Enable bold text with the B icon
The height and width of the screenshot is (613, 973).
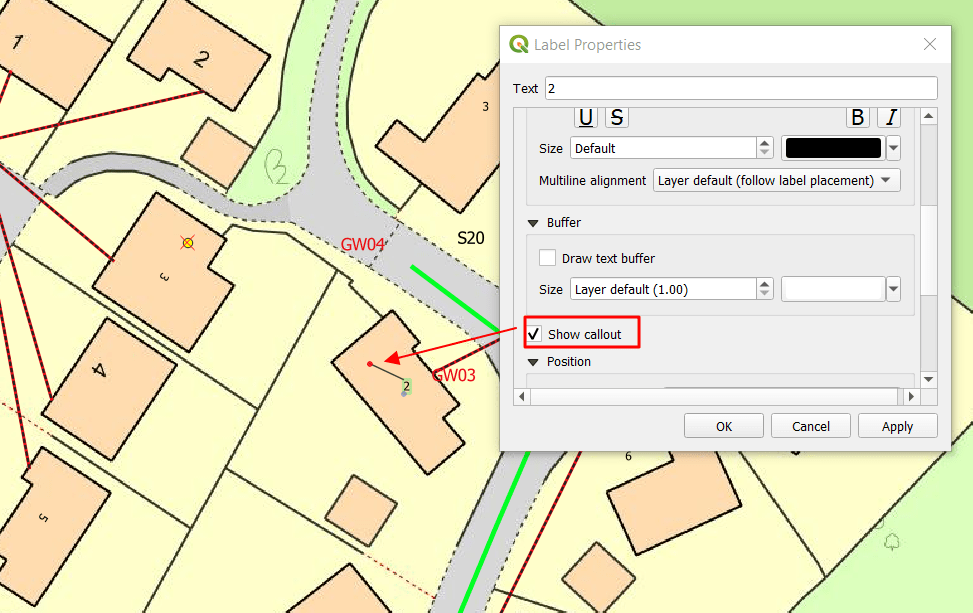(x=857, y=117)
